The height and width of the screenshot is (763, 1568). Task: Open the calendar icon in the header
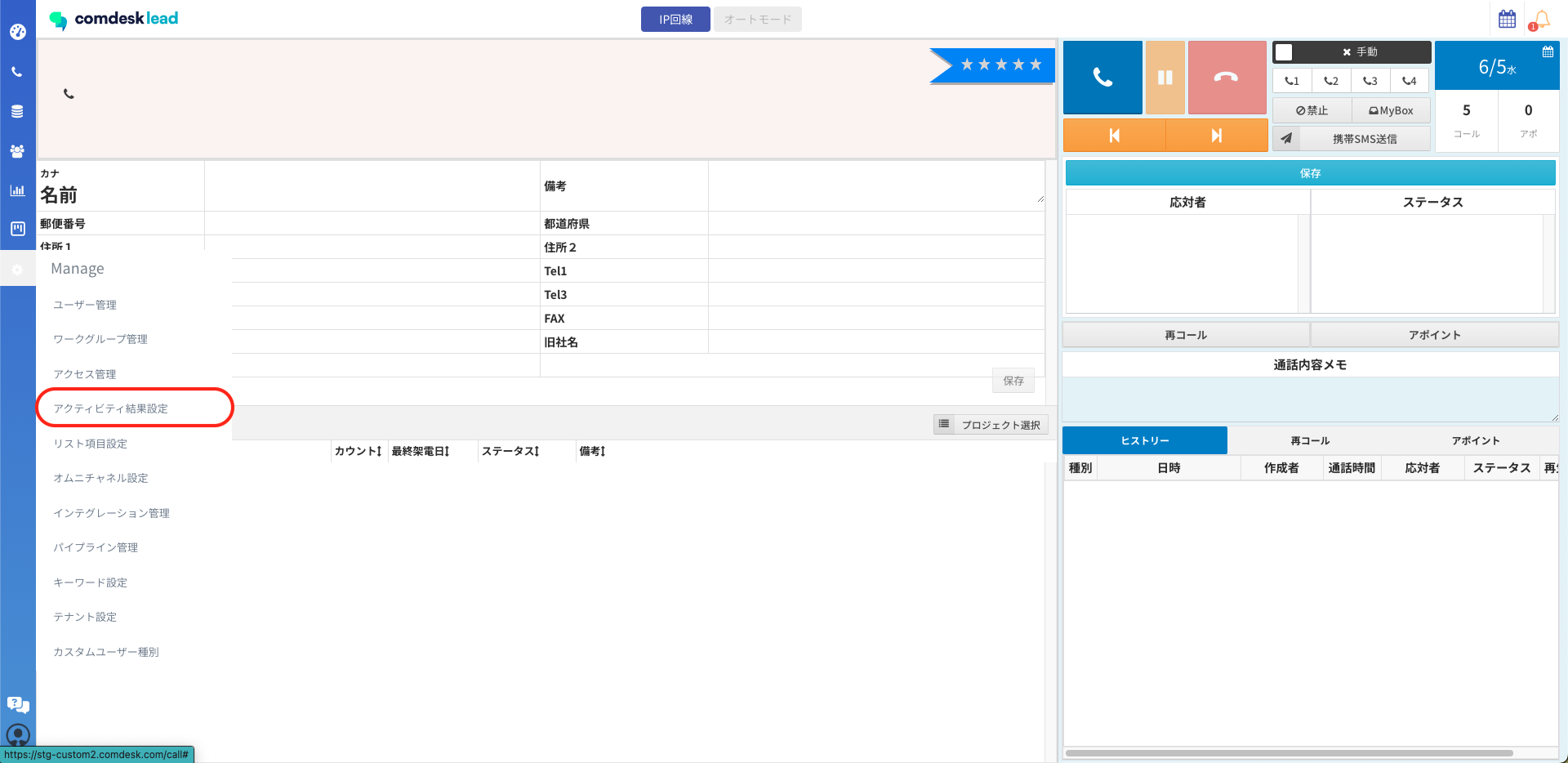(x=1507, y=19)
